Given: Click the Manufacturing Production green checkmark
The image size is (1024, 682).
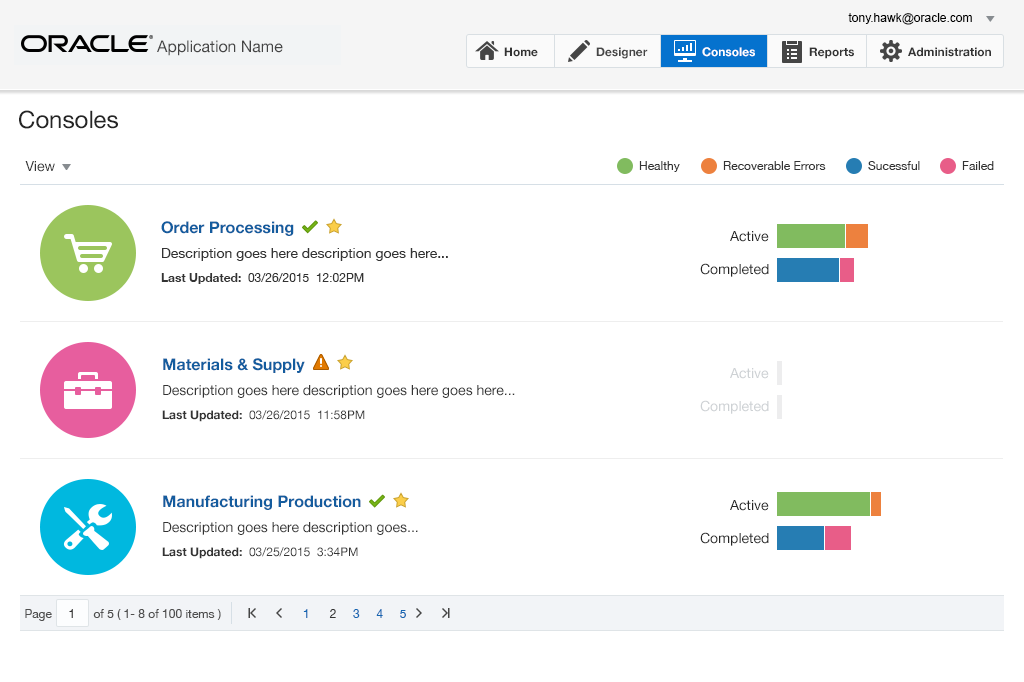Looking at the screenshot, I should point(377,501).
